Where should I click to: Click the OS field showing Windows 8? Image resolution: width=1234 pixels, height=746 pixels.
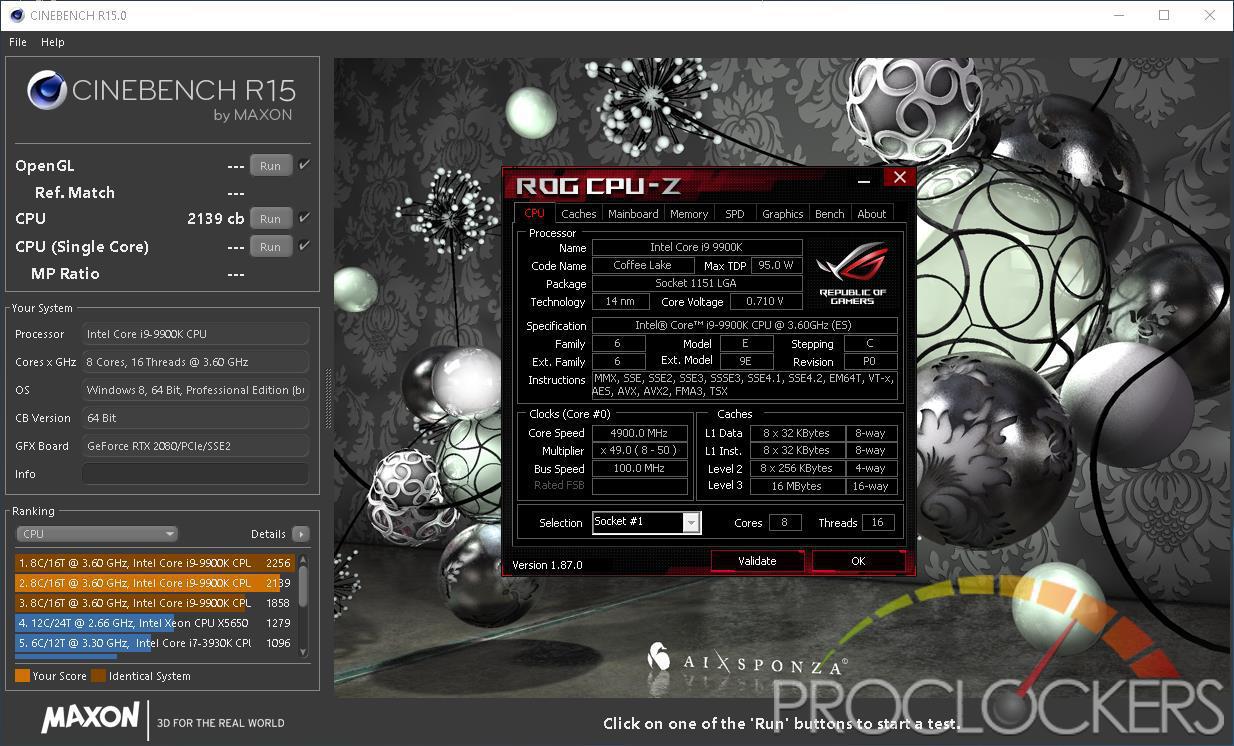click(195, 390)
